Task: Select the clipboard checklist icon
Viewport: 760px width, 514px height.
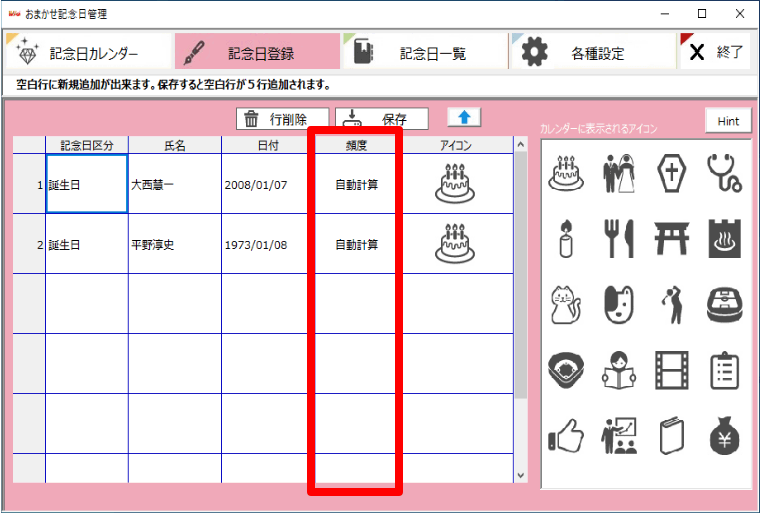Action: coord(725,371)
